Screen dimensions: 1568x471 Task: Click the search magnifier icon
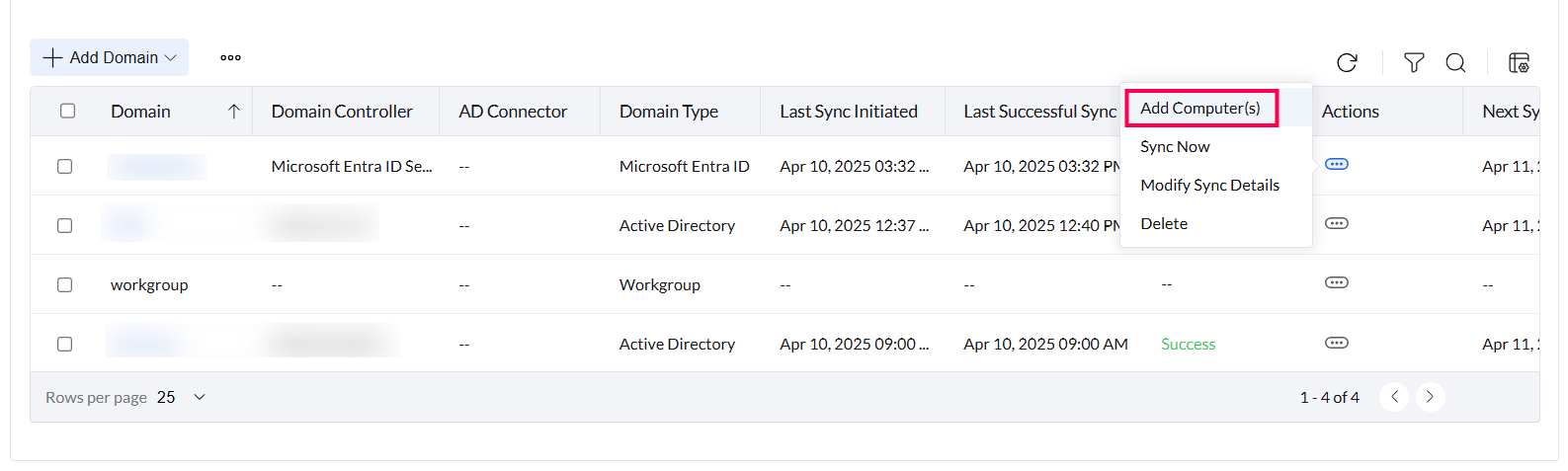(x=1455, y=63)
